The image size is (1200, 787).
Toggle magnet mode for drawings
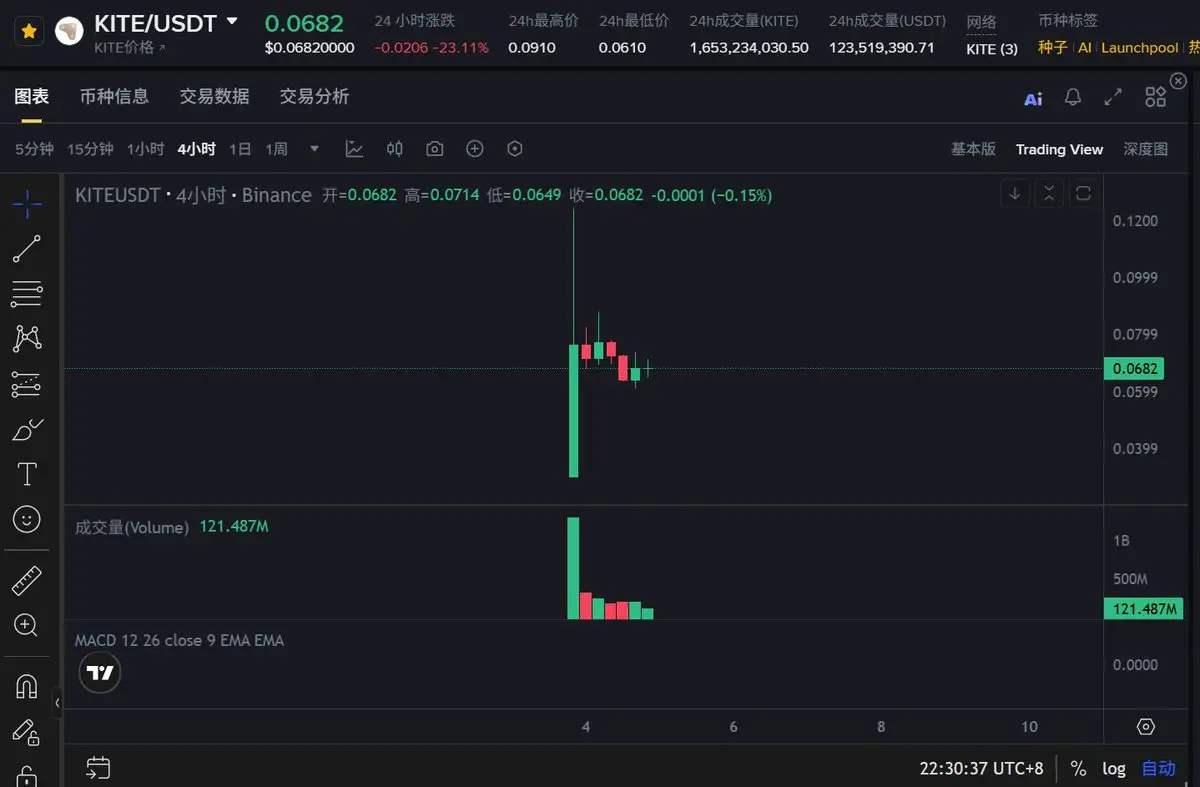pyautogui.click(x=27, y=686)
